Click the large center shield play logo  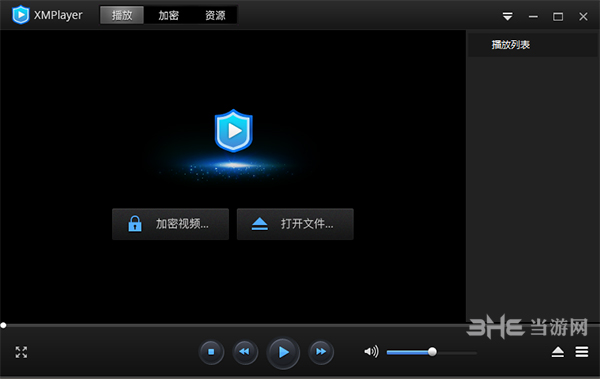pyautogui.click(x=233, y=131)
